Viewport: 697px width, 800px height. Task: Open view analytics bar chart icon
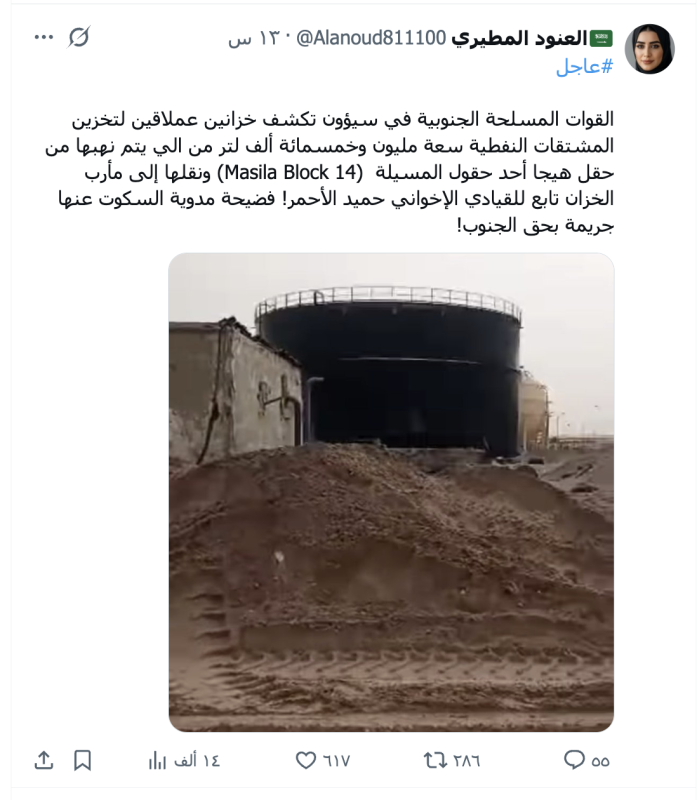point(157,761)
